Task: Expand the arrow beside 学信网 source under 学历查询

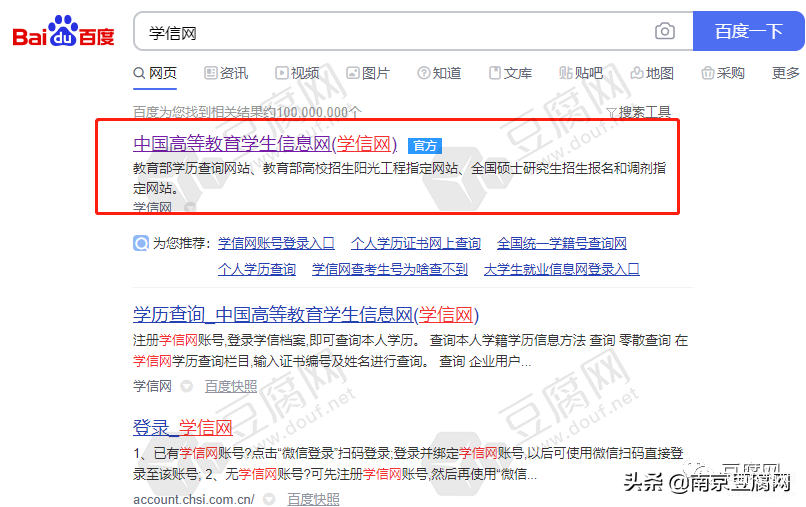Action: tap(187, 386)
